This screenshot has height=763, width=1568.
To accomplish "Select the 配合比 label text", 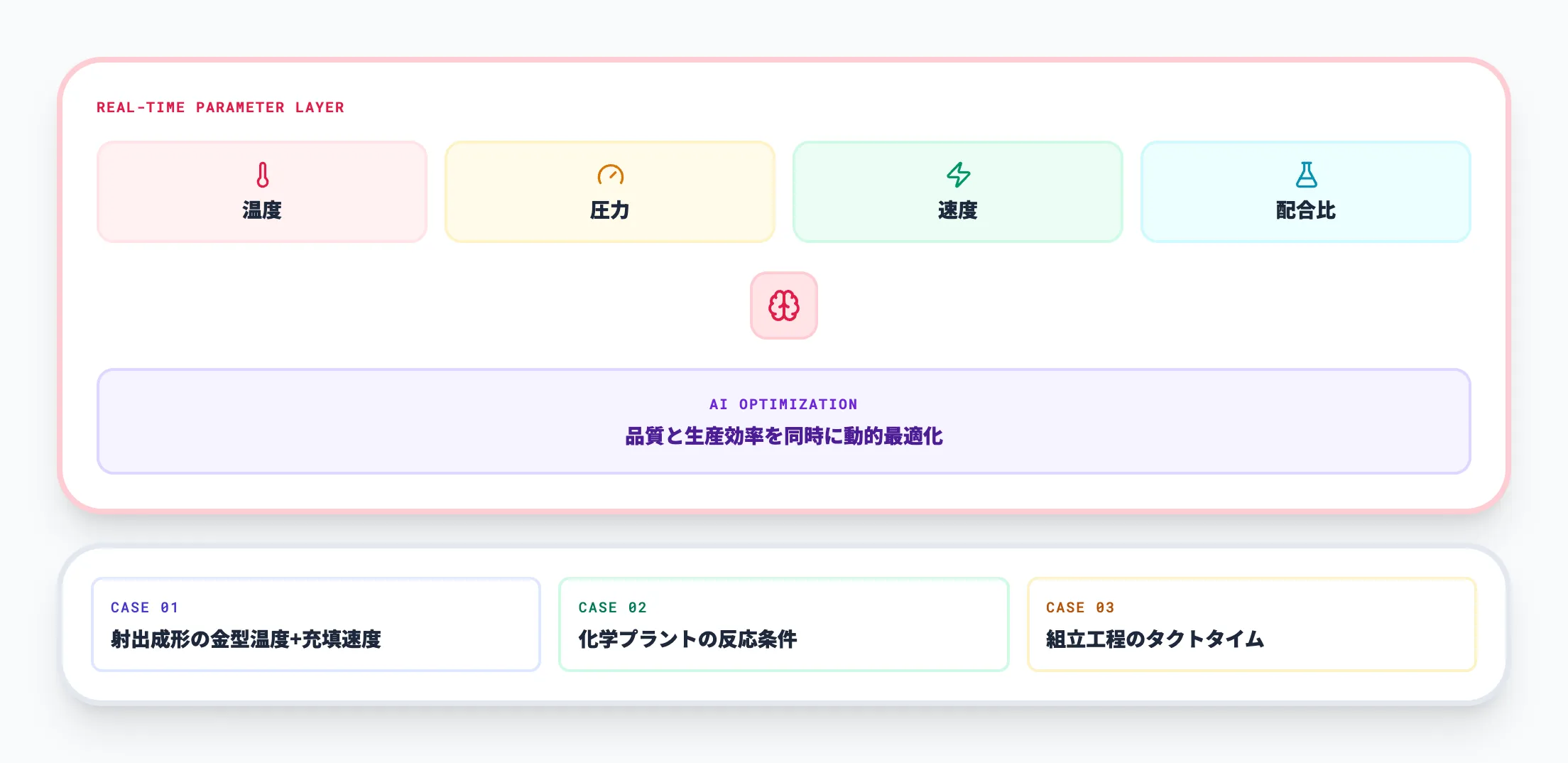I will [x=1306, y=210].
